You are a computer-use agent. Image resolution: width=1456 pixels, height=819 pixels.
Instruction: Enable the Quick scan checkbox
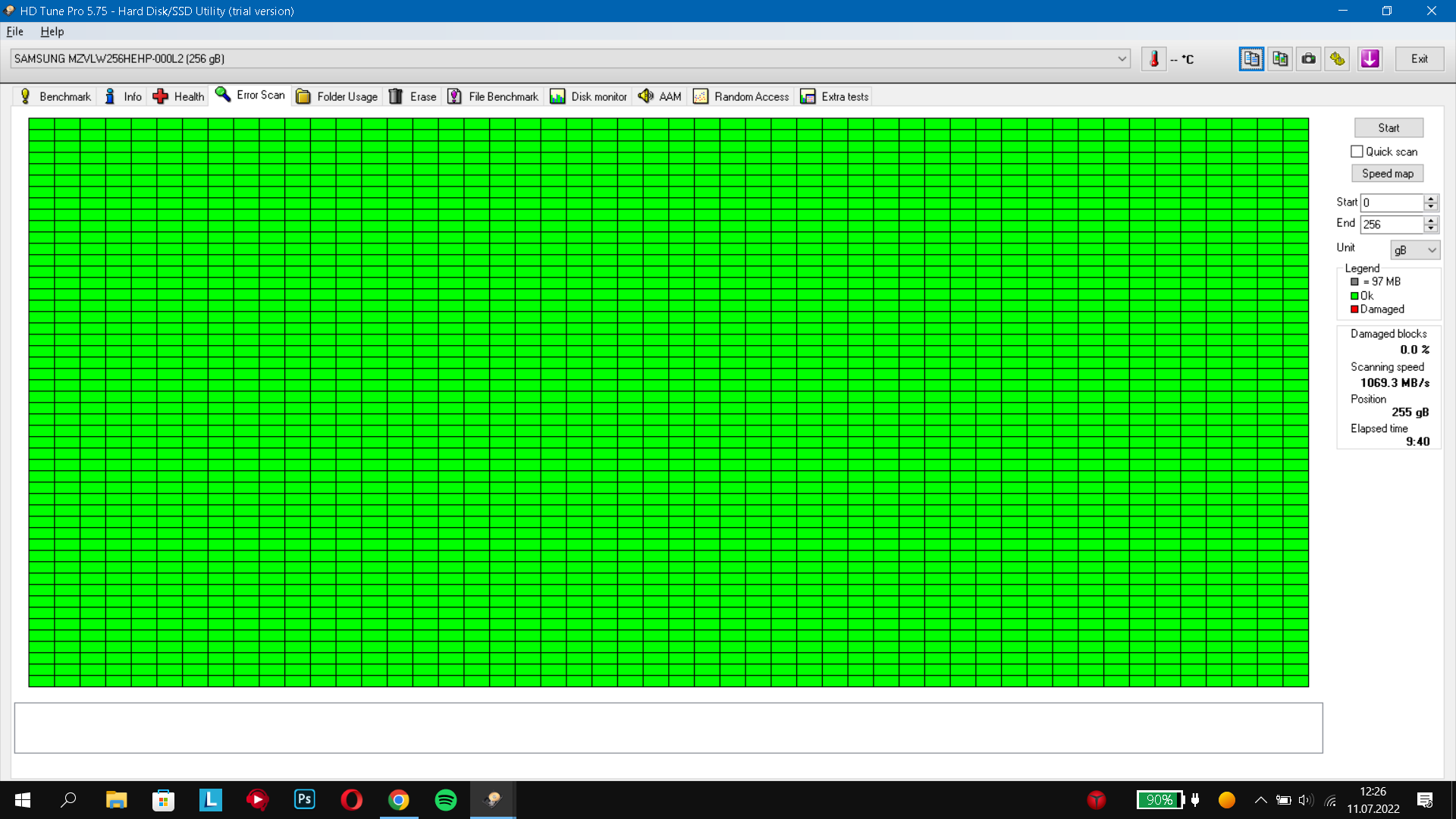(1357, 152)
